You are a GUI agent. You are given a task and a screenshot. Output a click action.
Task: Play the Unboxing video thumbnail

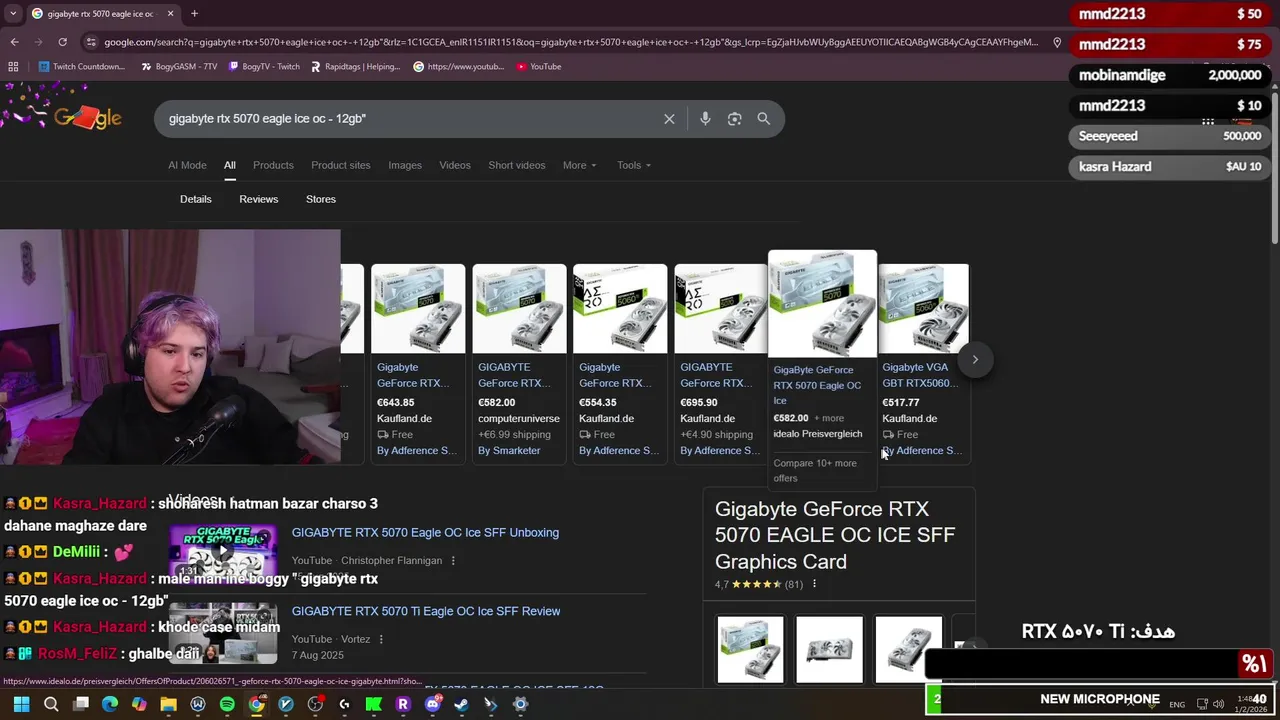point(222,552)
